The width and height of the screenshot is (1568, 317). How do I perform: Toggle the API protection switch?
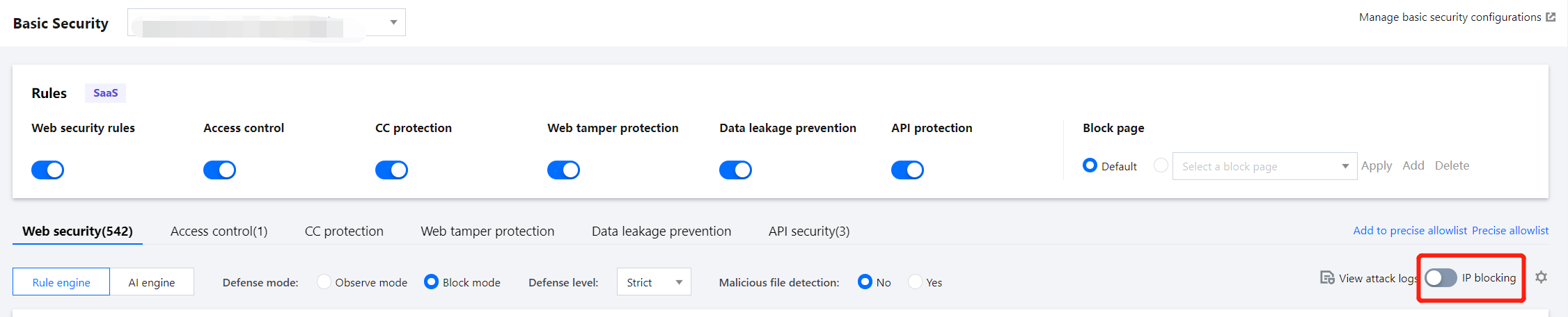[x=907, y=170]
